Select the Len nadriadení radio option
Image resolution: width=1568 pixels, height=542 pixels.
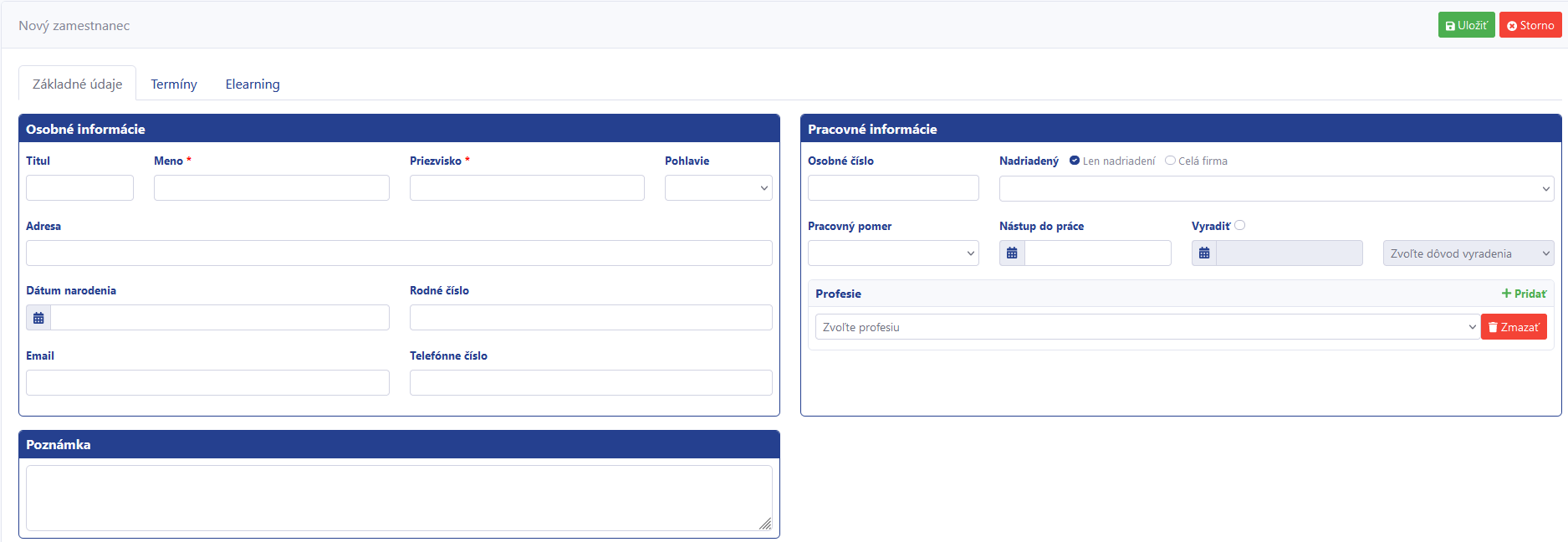pyautogui.click(x=1075, y=161)
